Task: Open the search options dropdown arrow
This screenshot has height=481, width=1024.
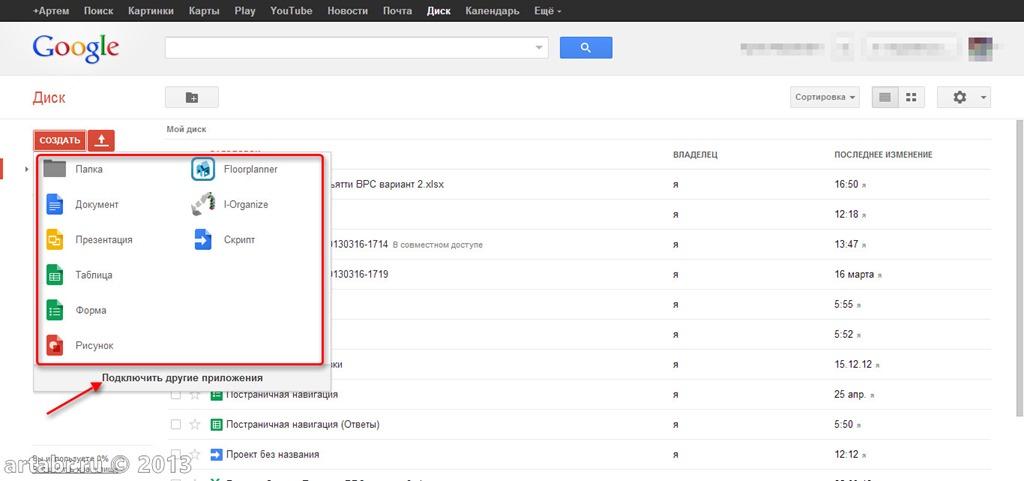Action: coord(539,48)
